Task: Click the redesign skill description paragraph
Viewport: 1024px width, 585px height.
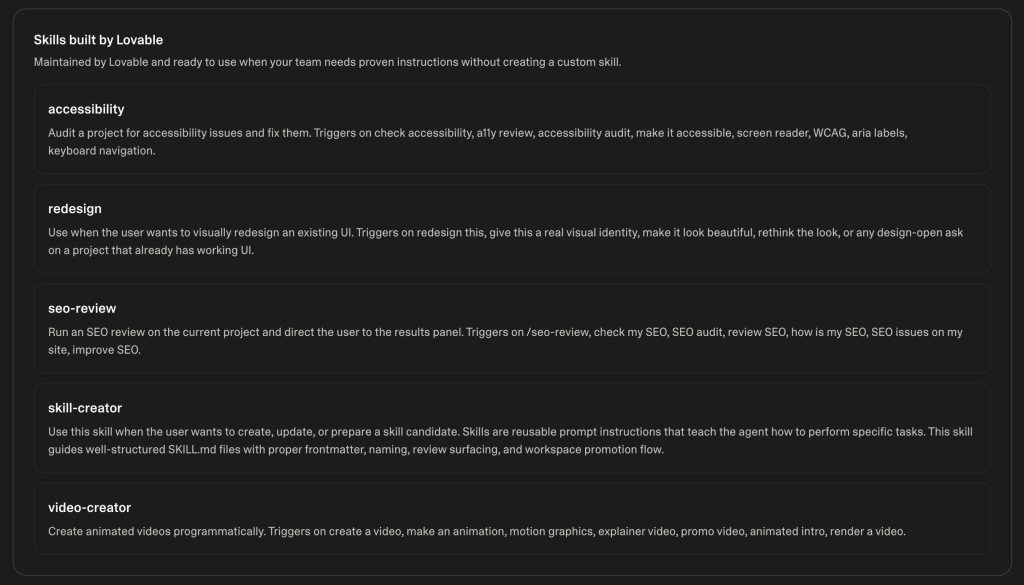Action: pos(505,242)
